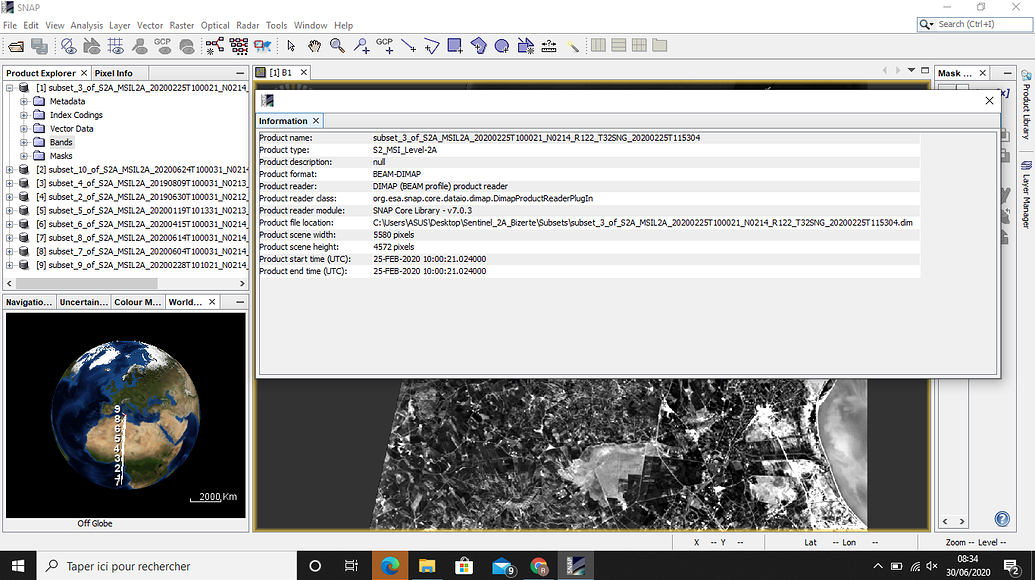This screenshot has width=1035, height=580.
Task: Switch to the Colour Manipulation tab
Action: point(138,301)
